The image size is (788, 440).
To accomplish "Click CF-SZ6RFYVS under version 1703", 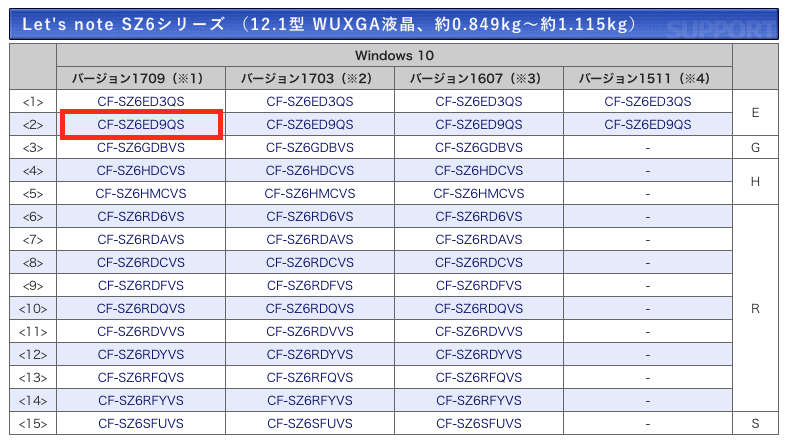I will coord(310,401).
